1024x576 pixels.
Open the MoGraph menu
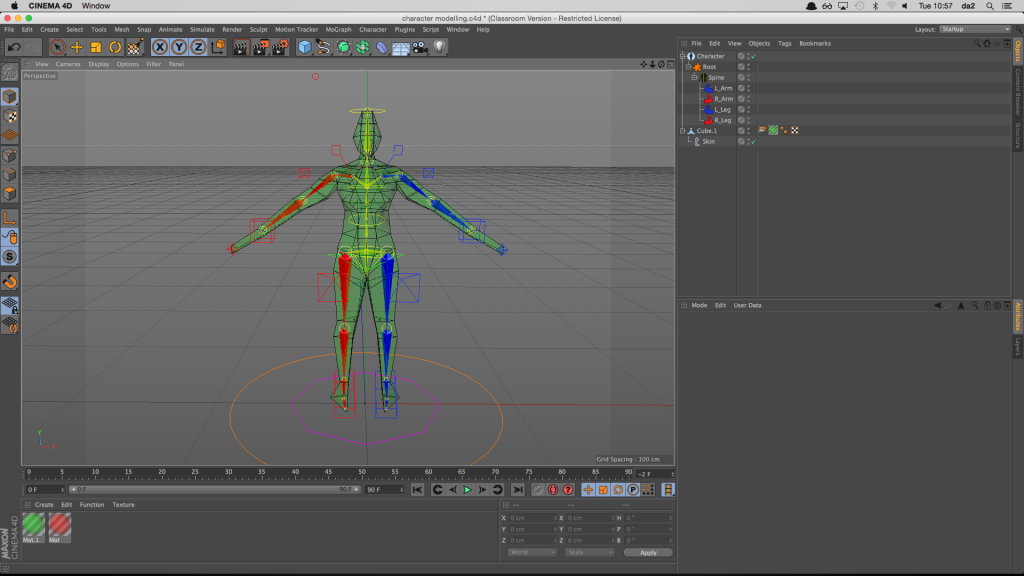tap(341, 29)
